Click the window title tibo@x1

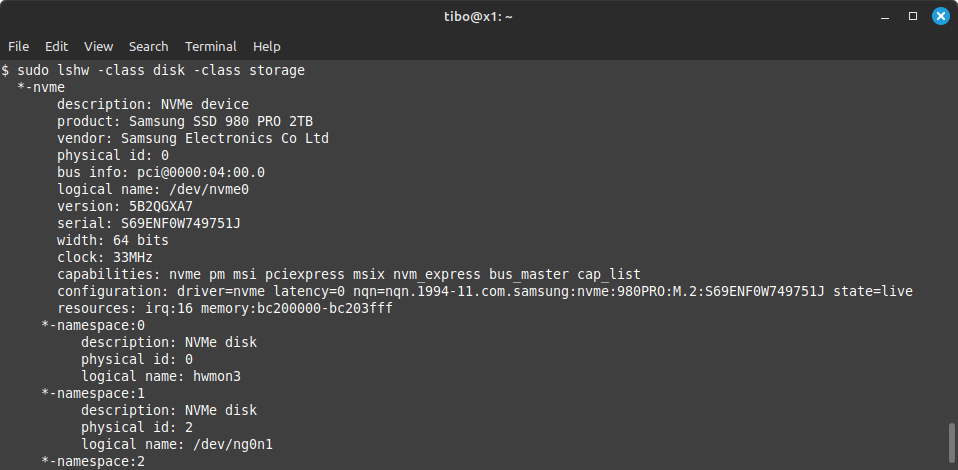[x=478, y=16]
